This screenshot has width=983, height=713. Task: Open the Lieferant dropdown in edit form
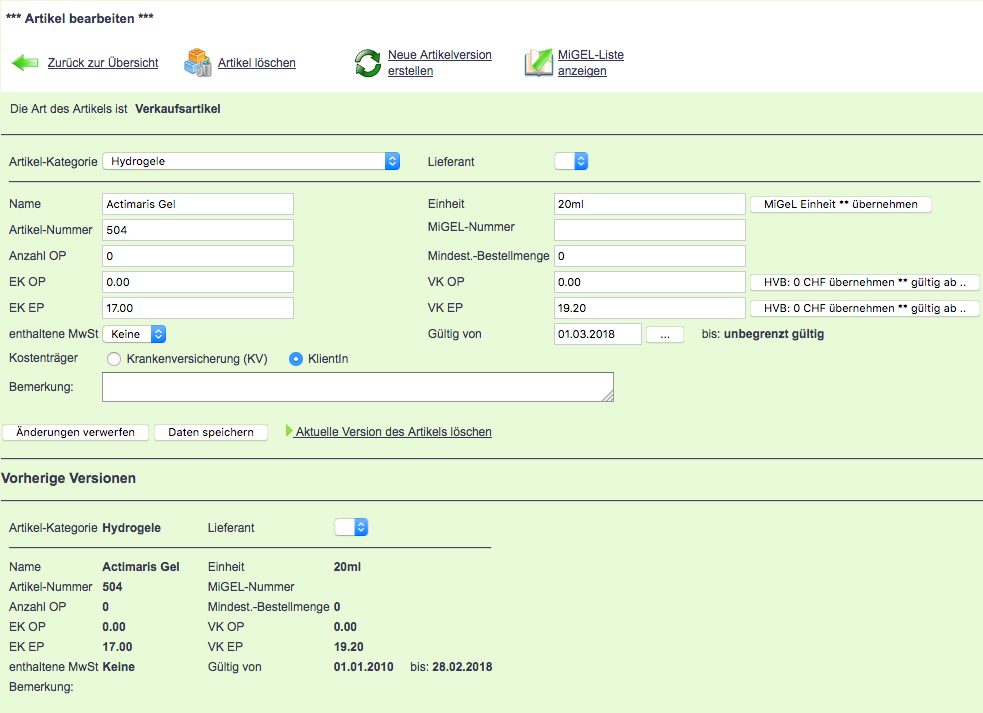[571, 161]
